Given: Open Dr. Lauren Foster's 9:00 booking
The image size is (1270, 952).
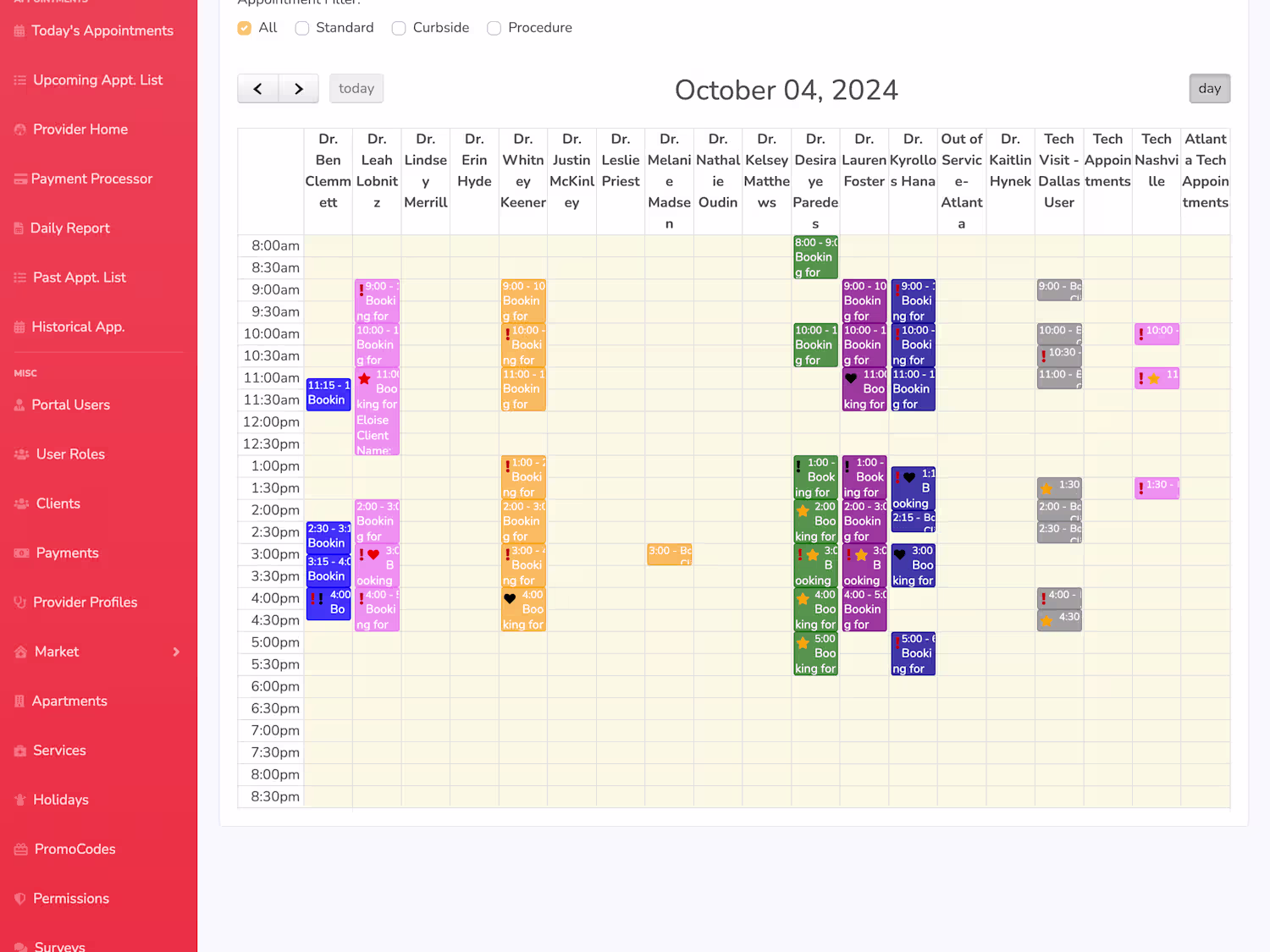Looking at the screenshot, I should pyautogui.click(x=864, y=301).
